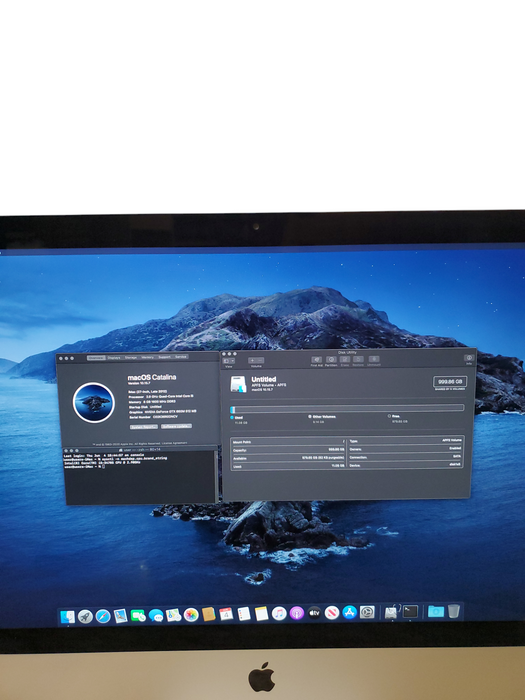
Task: Click the Used legend label under the usage bar
Action: 239,417
